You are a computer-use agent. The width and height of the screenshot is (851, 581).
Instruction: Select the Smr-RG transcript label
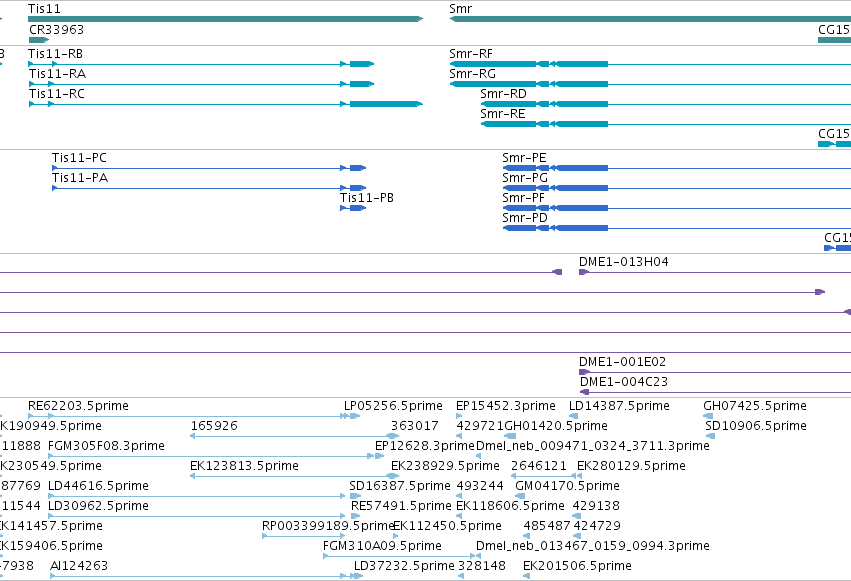click(x=473, y=74)
